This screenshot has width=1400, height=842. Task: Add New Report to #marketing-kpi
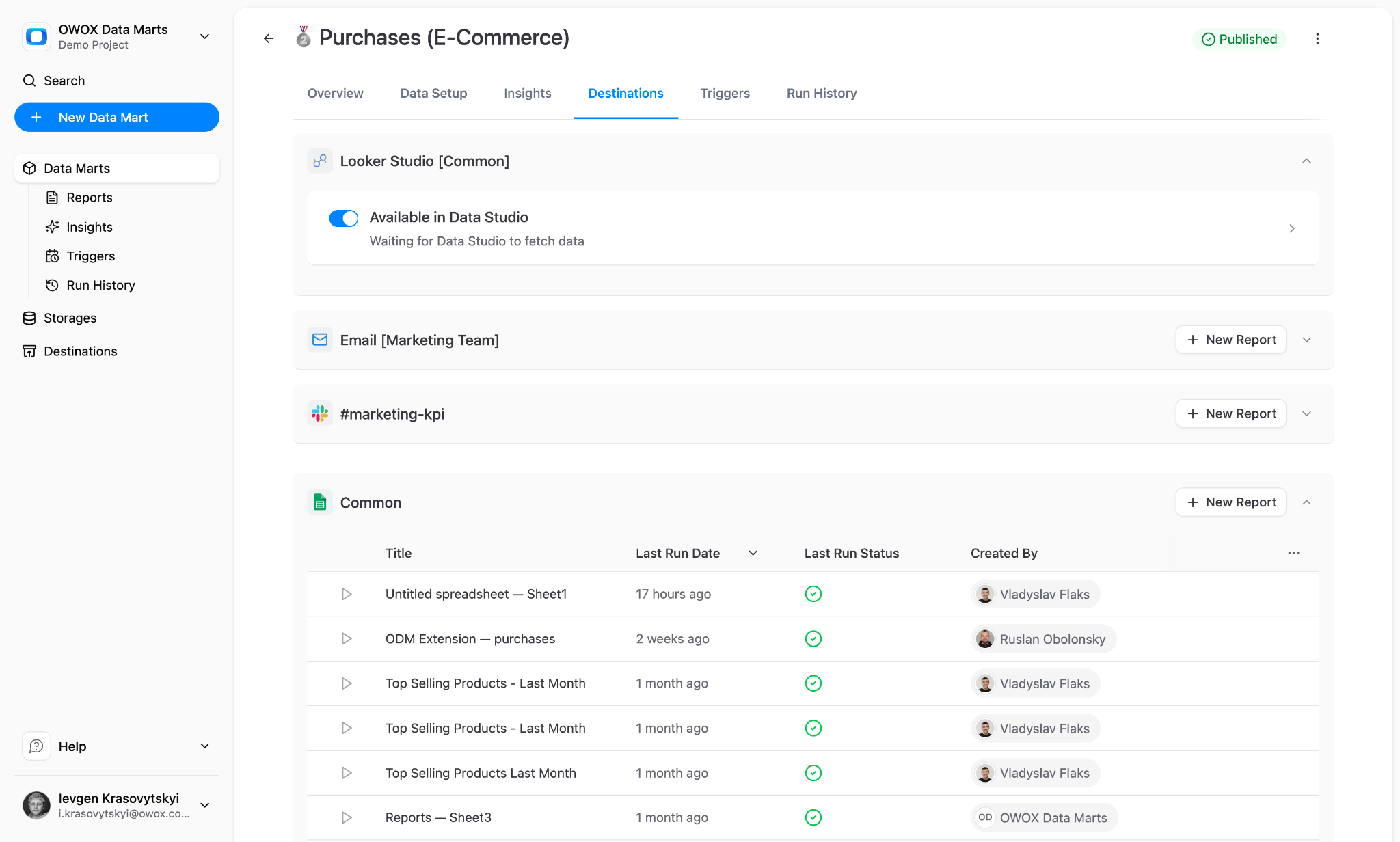(x=1230, y=413)
